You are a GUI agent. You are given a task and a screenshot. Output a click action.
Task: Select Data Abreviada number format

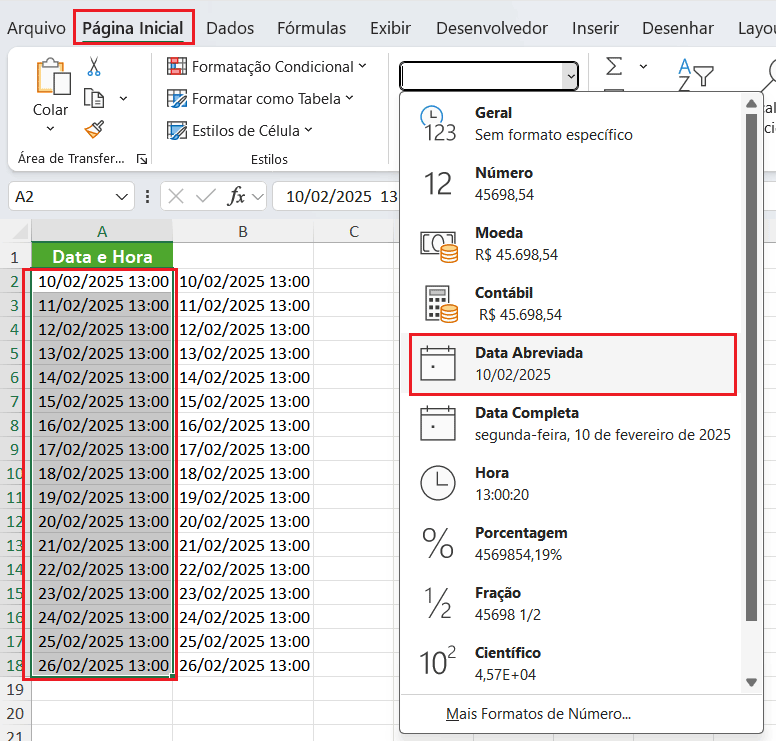[x=573, y=364]
